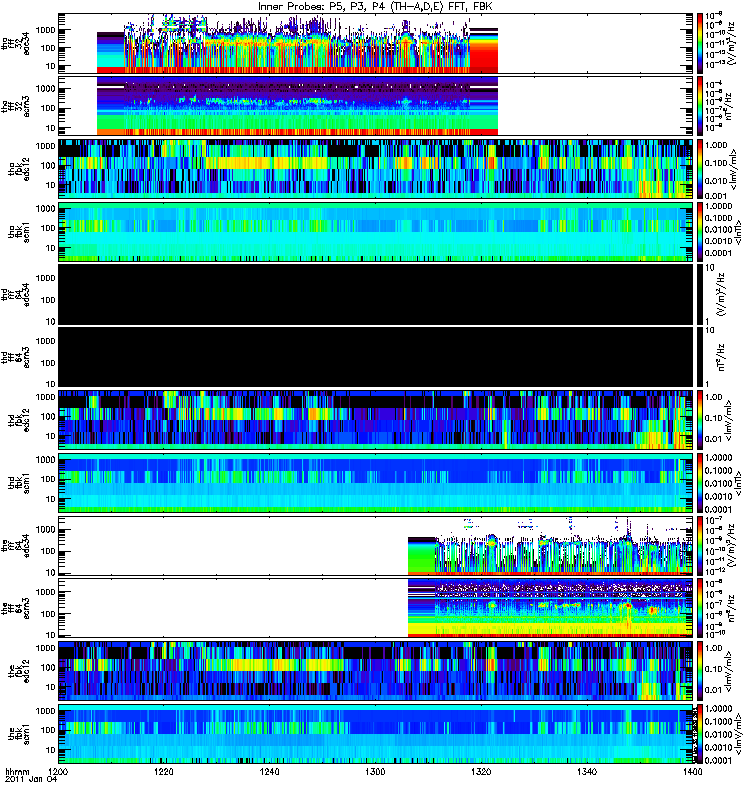Click the 1240 time axis label
This screenshot has width=750, height=800.
(x=270, y=772)
